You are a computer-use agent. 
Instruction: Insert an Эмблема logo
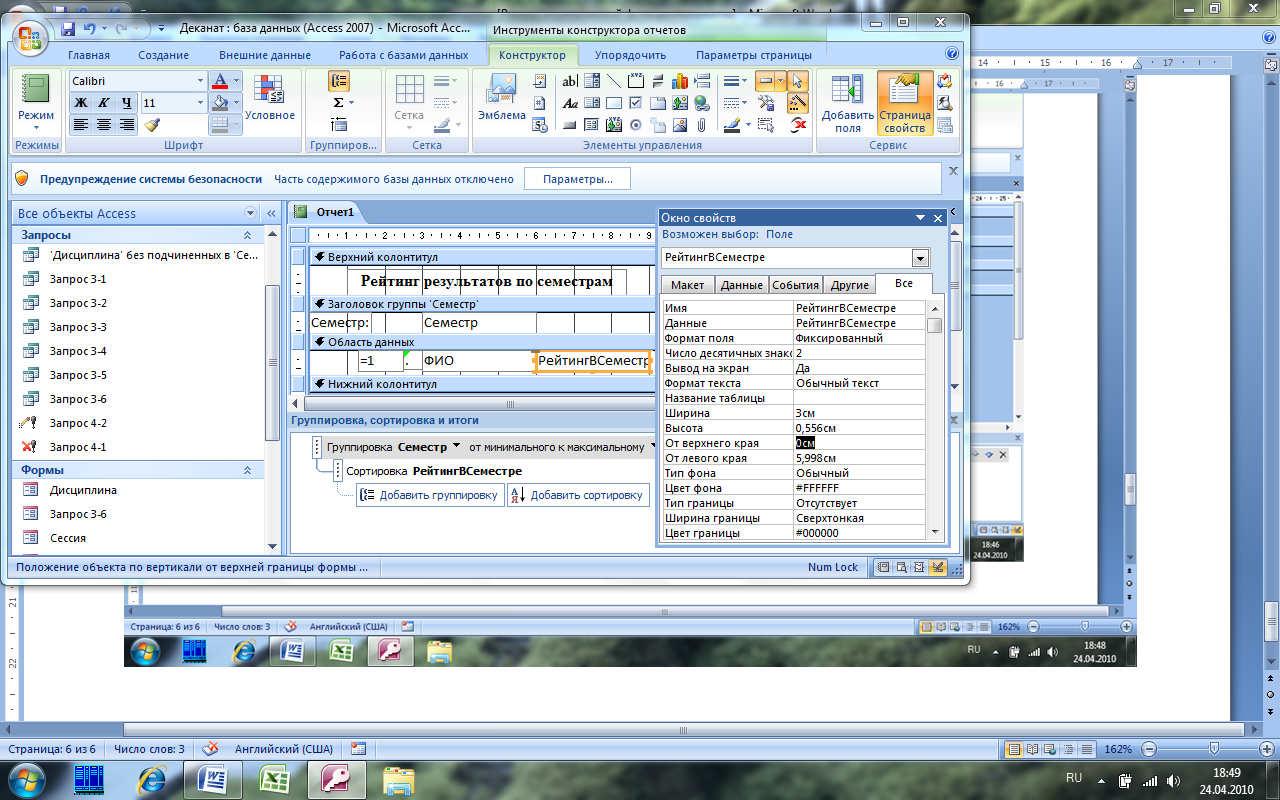tap(502, 98)
